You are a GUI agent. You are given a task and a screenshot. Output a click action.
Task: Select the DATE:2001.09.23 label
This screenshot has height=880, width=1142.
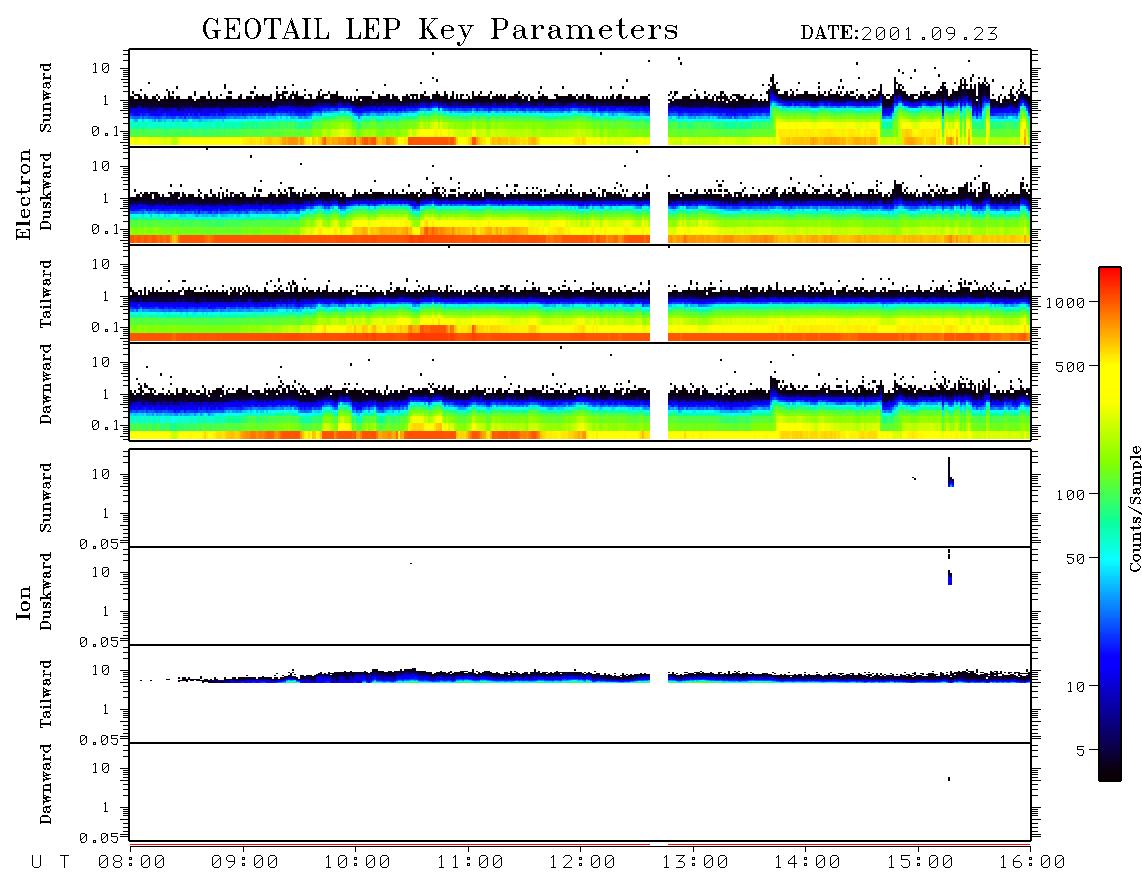[899, 33]
